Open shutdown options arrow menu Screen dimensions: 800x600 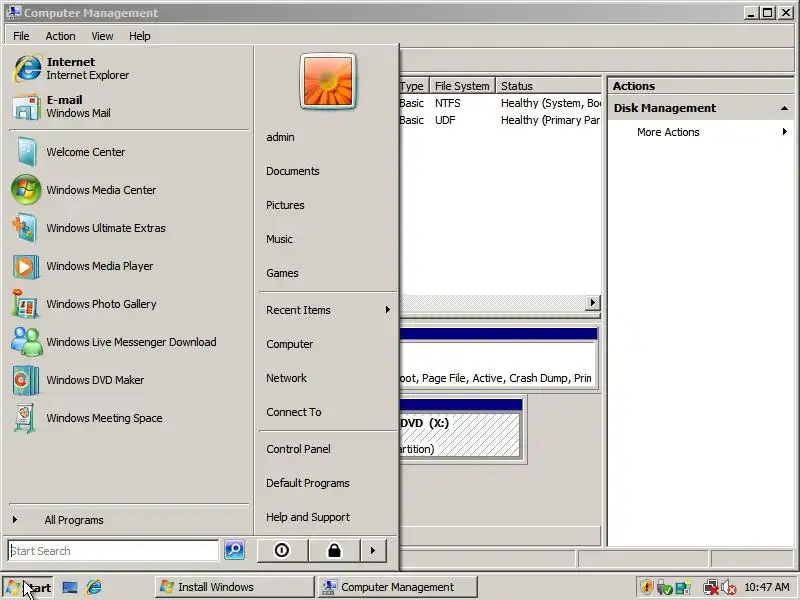(373, 551)
